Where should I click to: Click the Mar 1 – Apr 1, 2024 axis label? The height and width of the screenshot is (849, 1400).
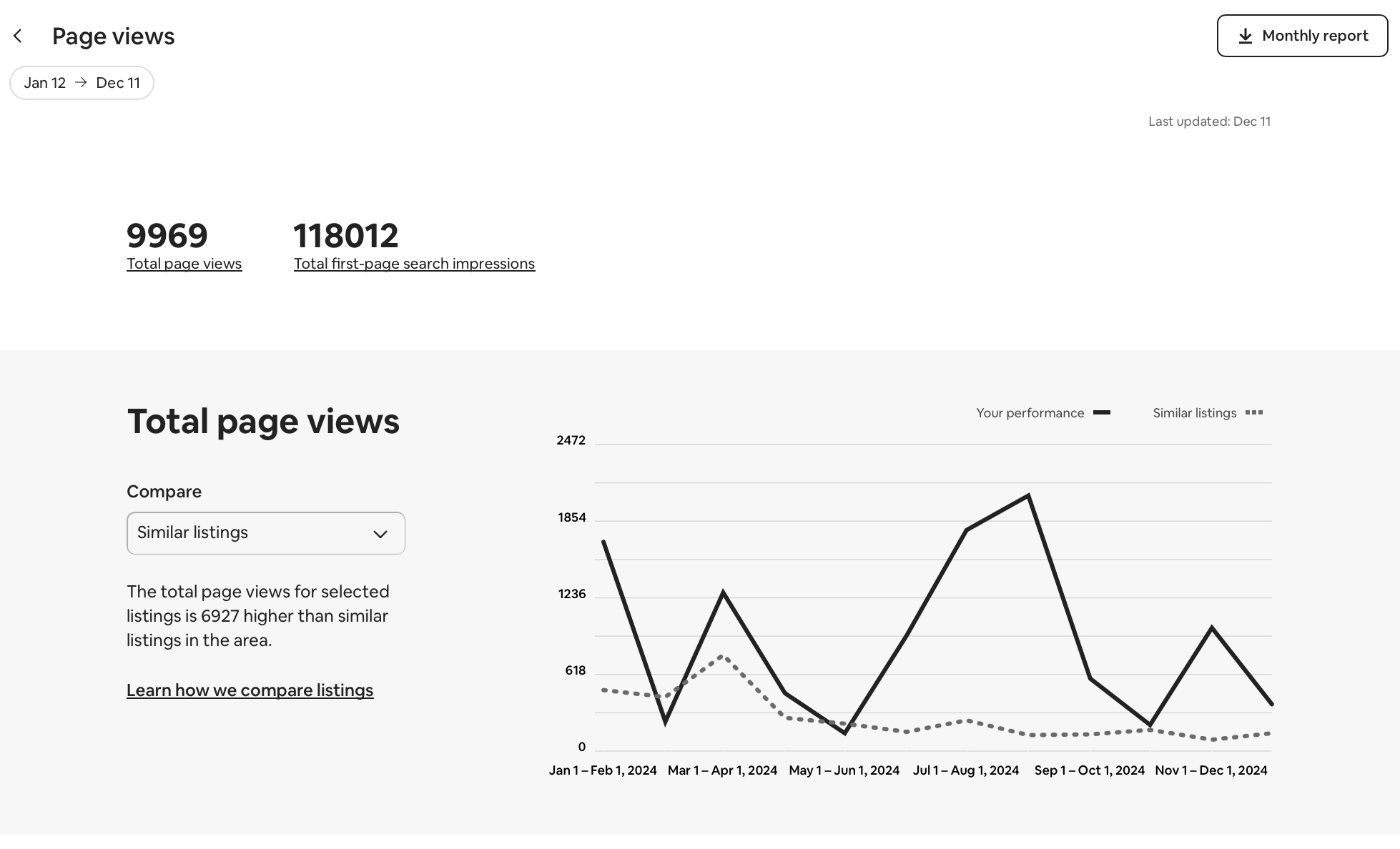click(722, 770)
